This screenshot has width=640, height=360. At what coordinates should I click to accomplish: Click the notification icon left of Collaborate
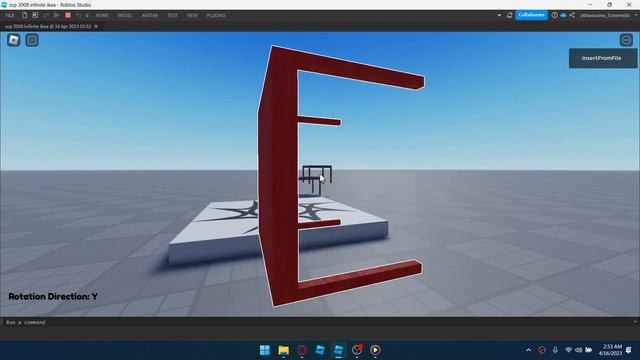pos(509,15)
